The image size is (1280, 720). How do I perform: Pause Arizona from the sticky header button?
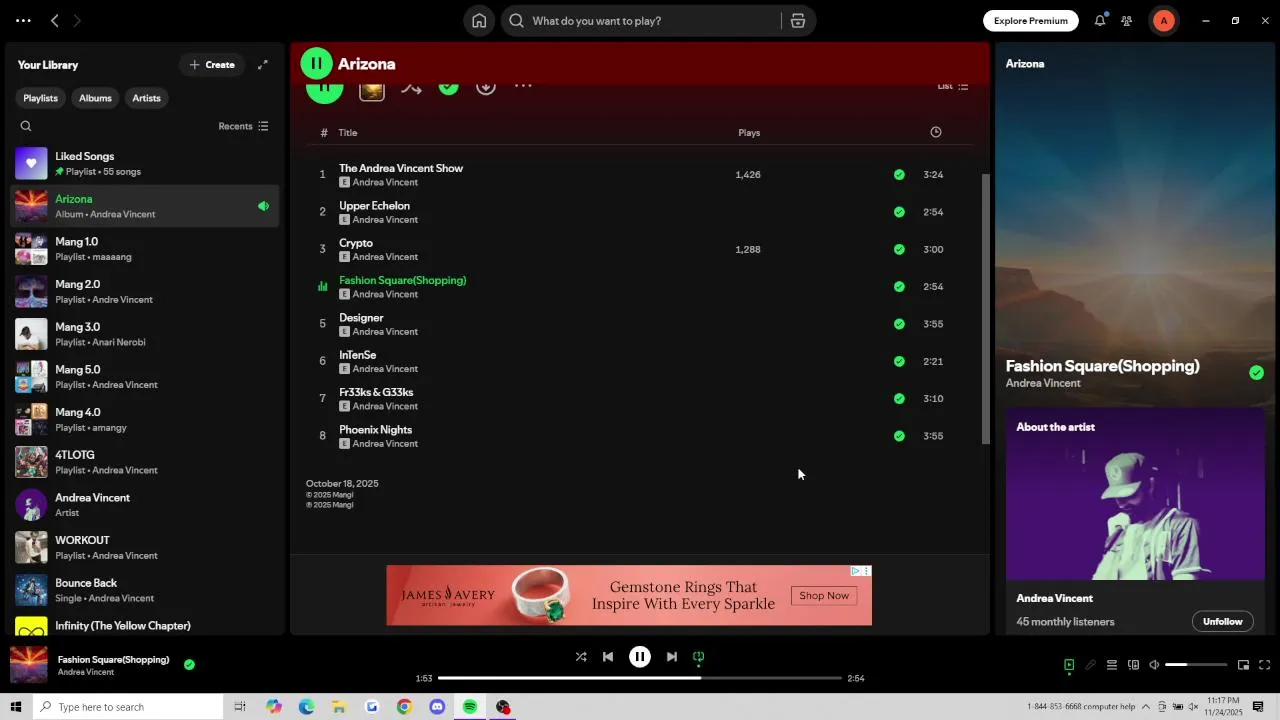pos(316,64)
